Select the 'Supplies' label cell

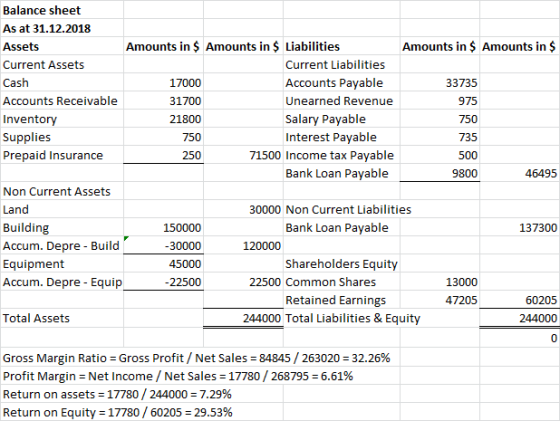(62, 137)
